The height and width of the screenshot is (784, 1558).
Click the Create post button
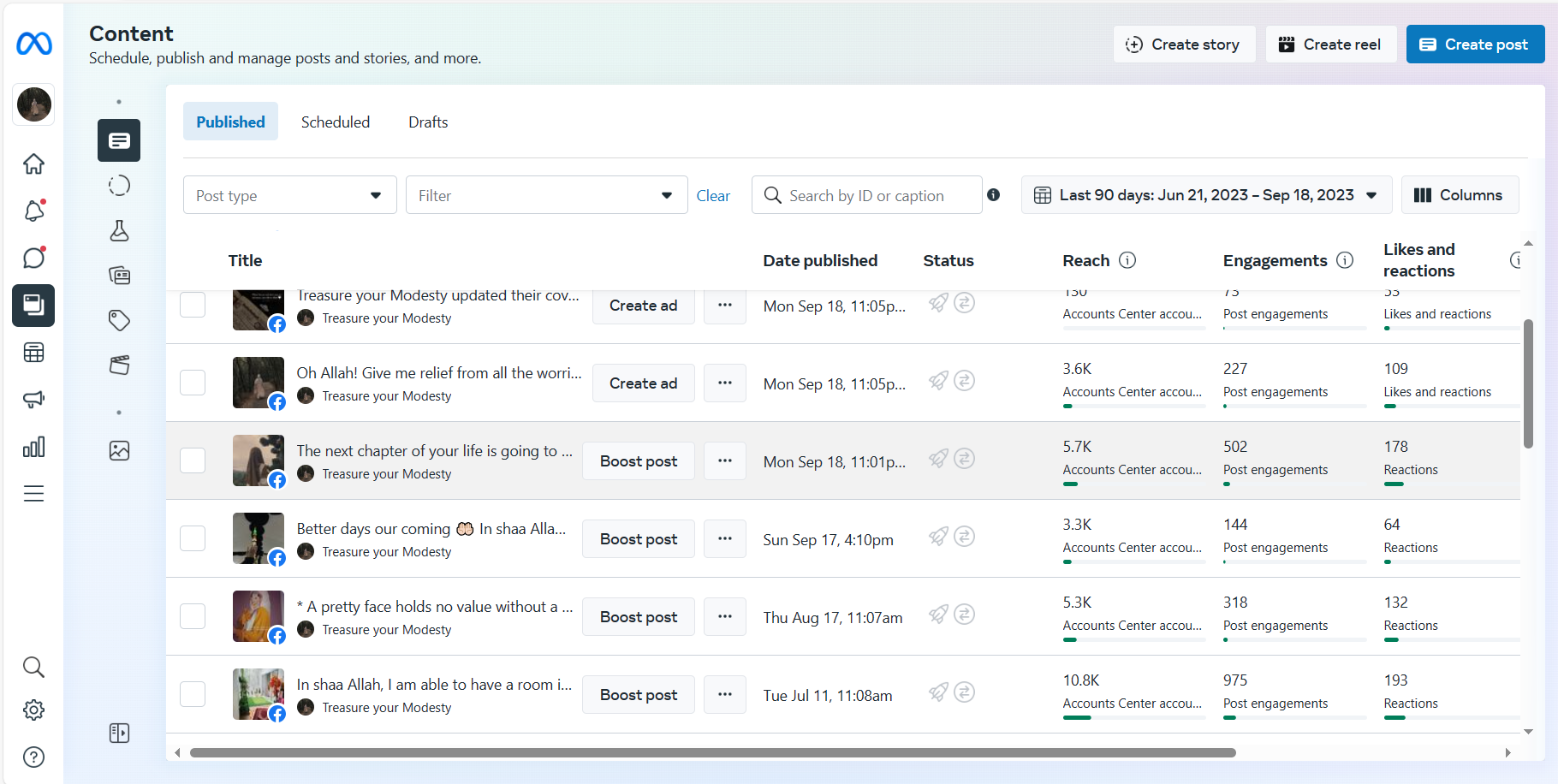click(1475, 45)
